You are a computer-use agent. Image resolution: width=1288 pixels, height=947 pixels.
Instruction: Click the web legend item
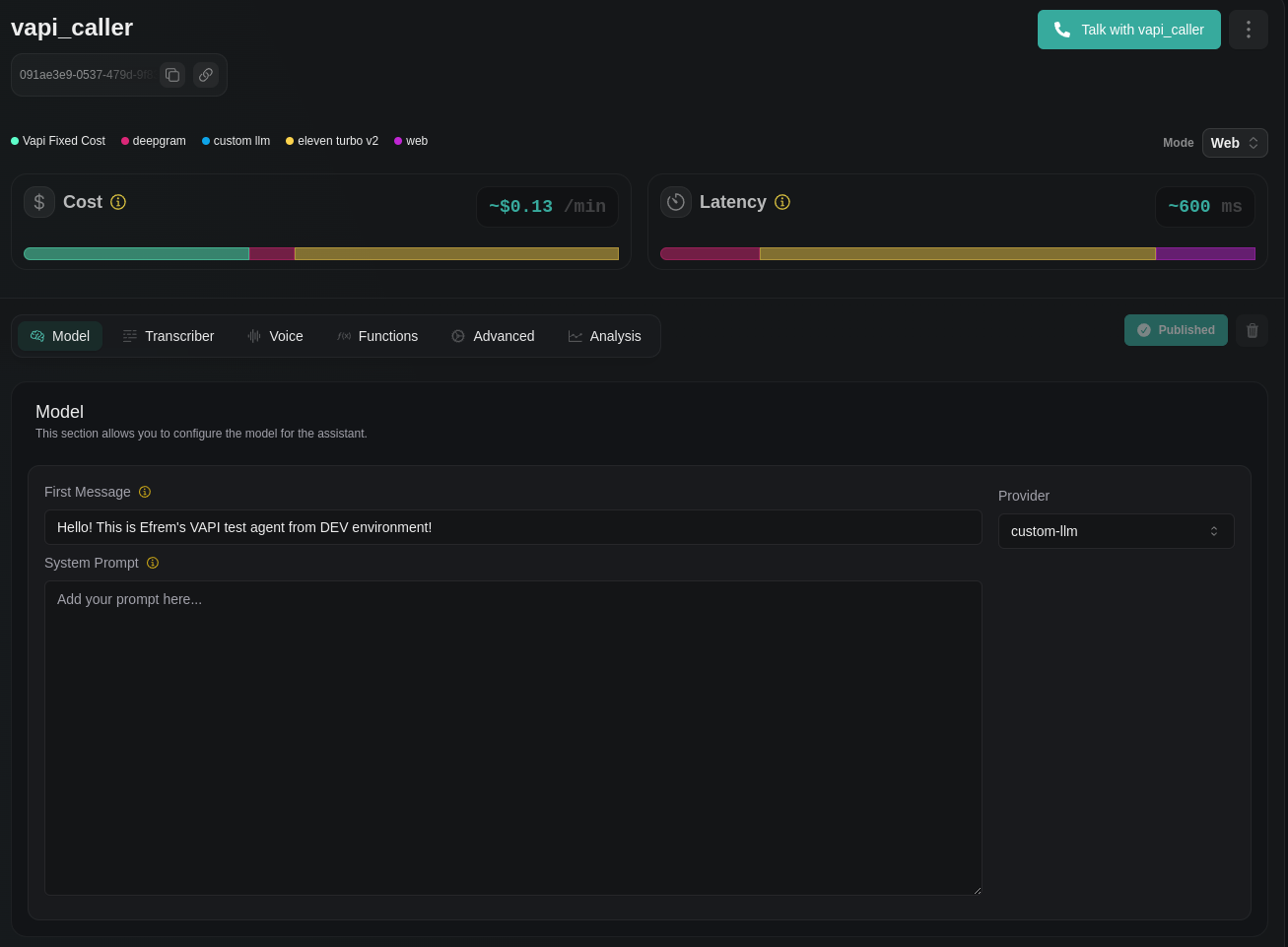pyautogui.click(x=411, y=141)
